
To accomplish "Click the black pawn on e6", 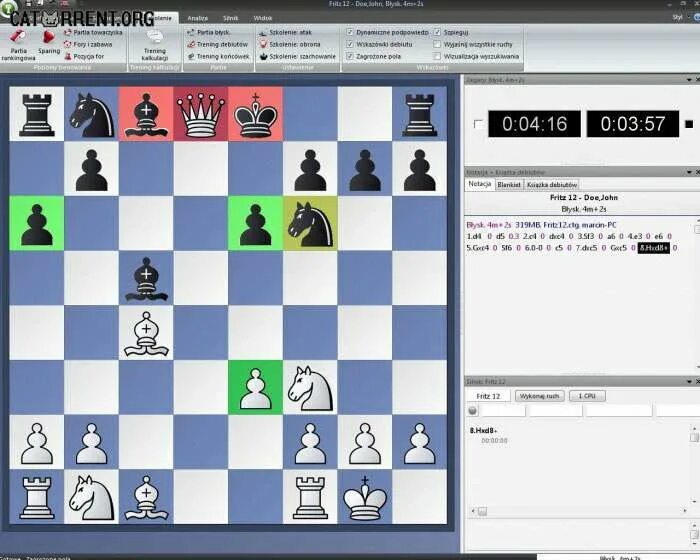I will click(x=255, y=223).
